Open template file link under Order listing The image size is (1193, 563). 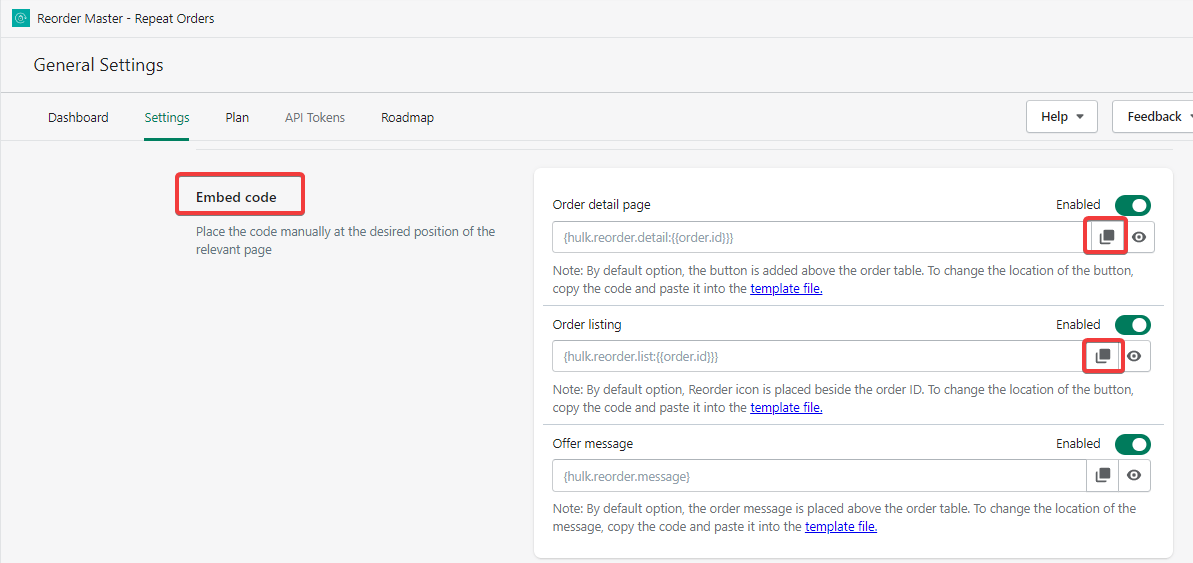786,408
